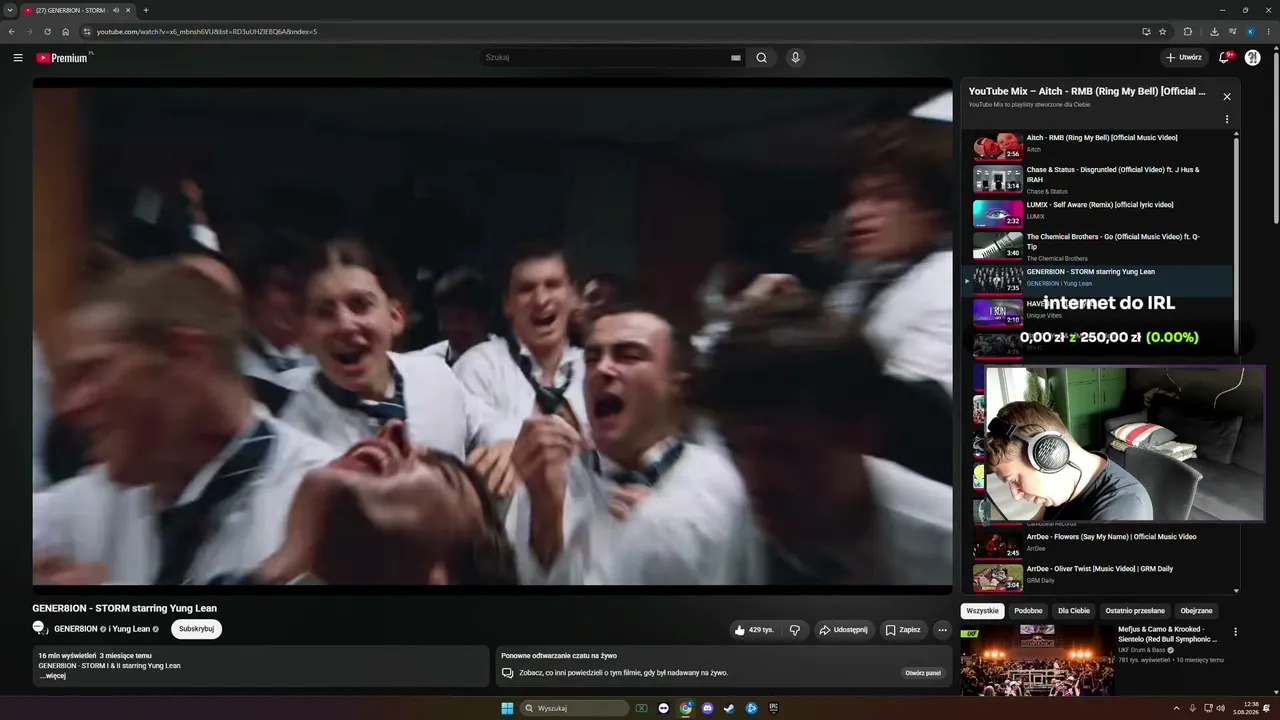1280x720 pixels.
Task: Close the GENER8ION - STORM browser tab
Action: (x=128, y=10)
